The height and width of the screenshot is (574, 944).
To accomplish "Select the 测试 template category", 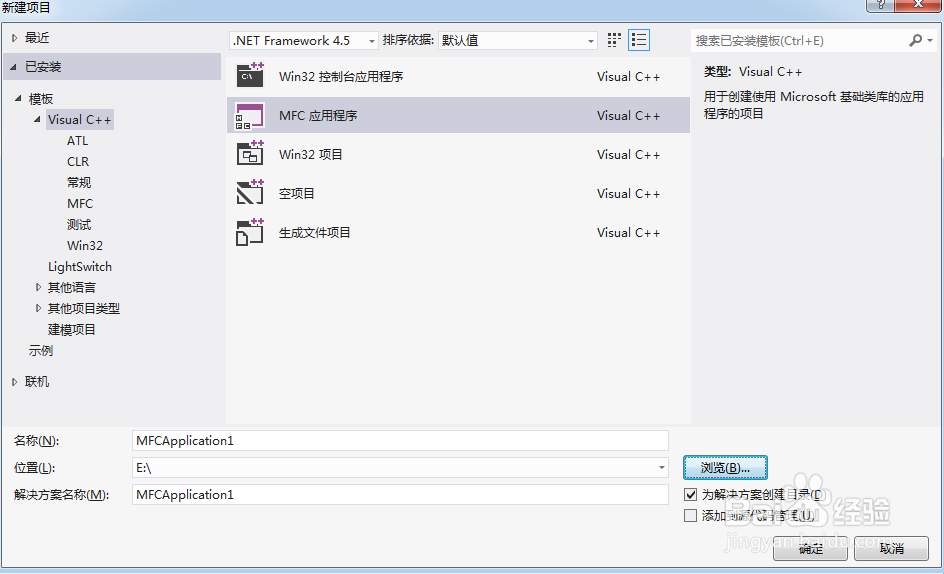I will coord(79,225).
